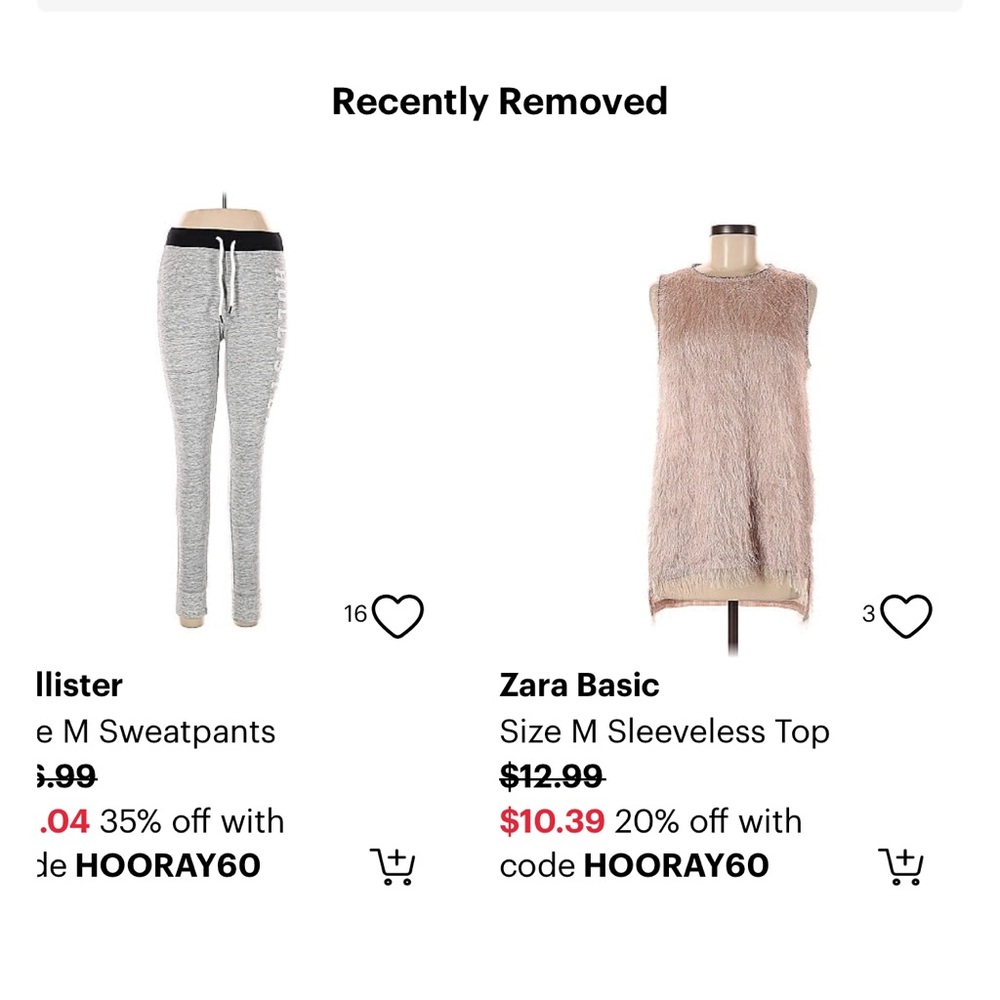Click the Recently Removed heading
Image resolution: width=1000 pixels, height=1000 pixels.
coord(499,102)
